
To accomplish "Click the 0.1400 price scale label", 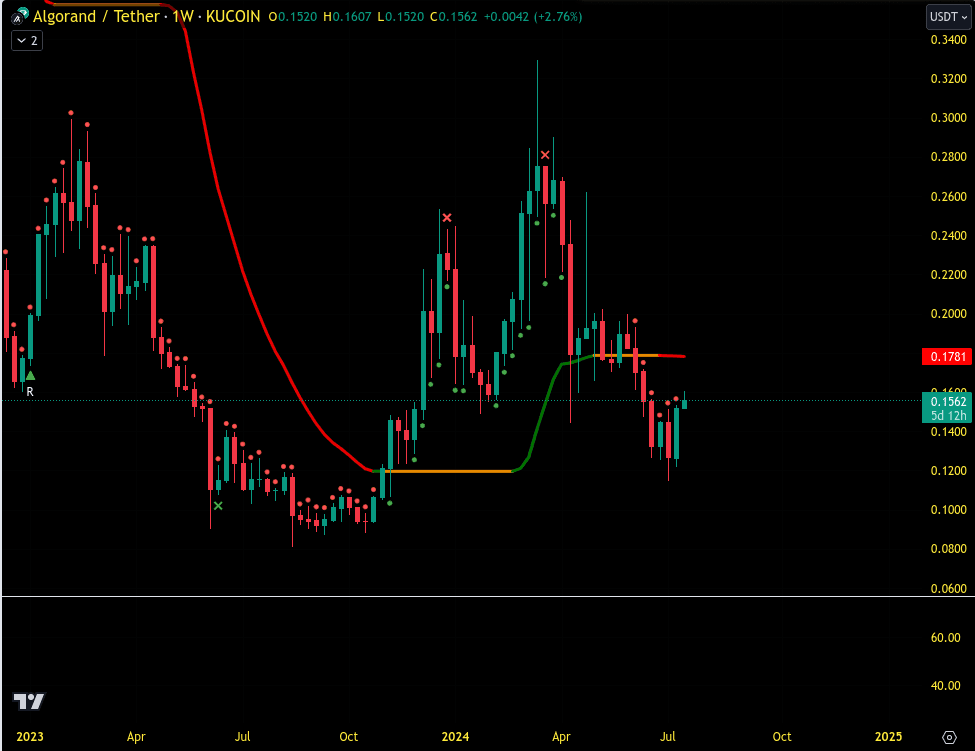I will tap(948, 431).
